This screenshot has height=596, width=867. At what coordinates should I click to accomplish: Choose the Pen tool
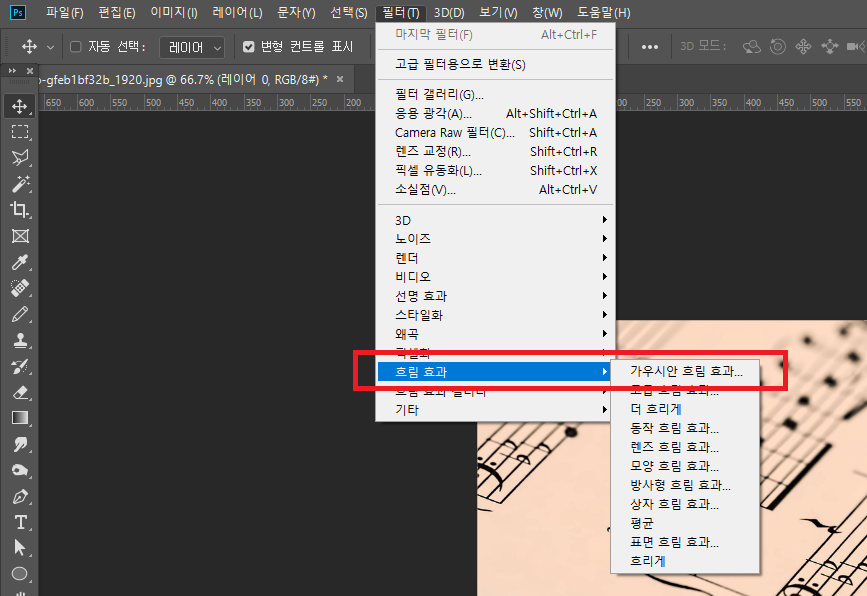[x=19, y=496]
